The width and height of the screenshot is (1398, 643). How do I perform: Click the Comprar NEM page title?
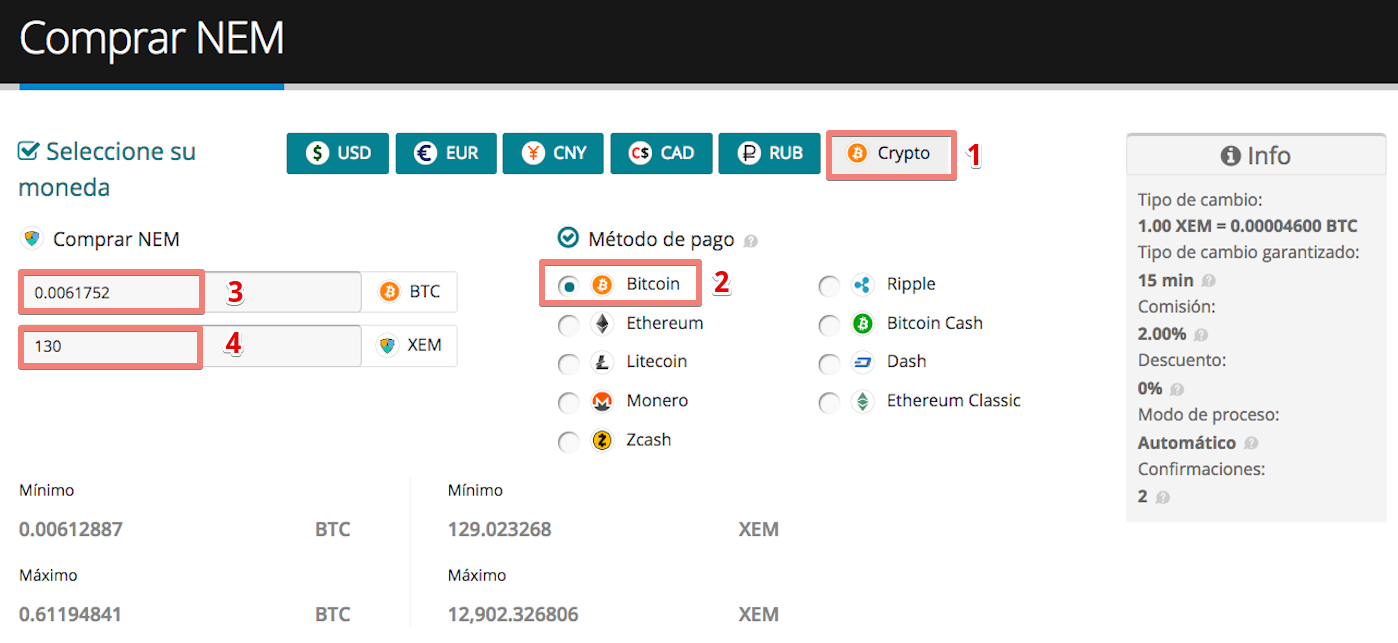[x=152, y=38]
